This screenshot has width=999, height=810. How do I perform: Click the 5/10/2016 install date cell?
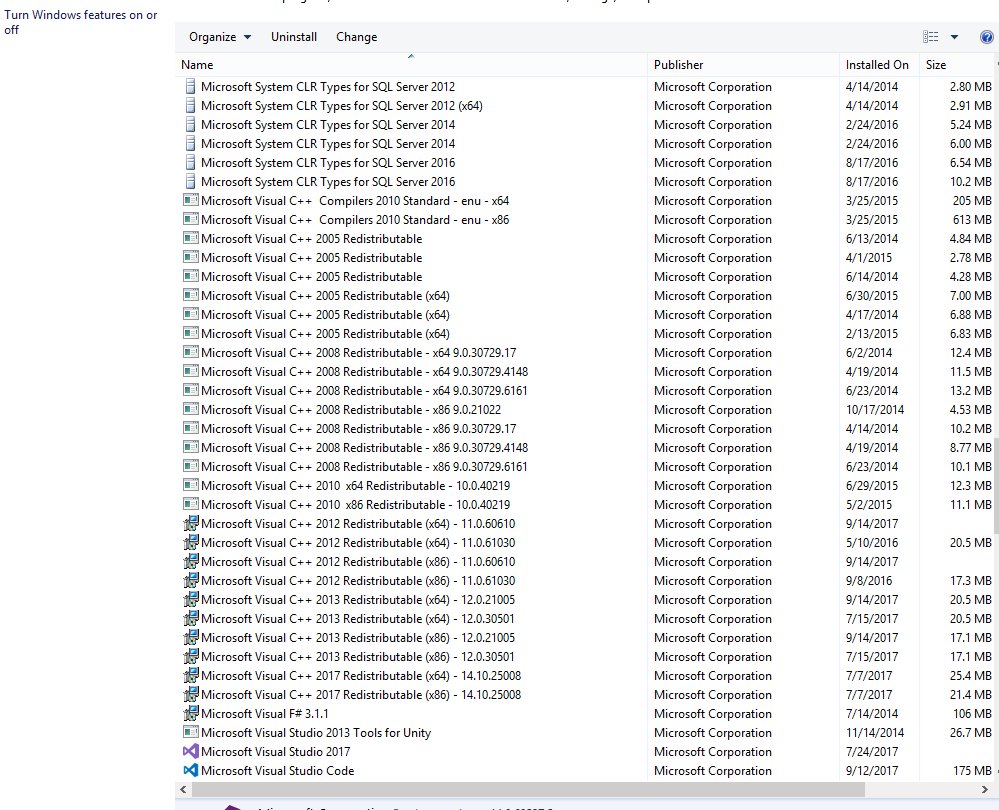click(x=872, y=543)
